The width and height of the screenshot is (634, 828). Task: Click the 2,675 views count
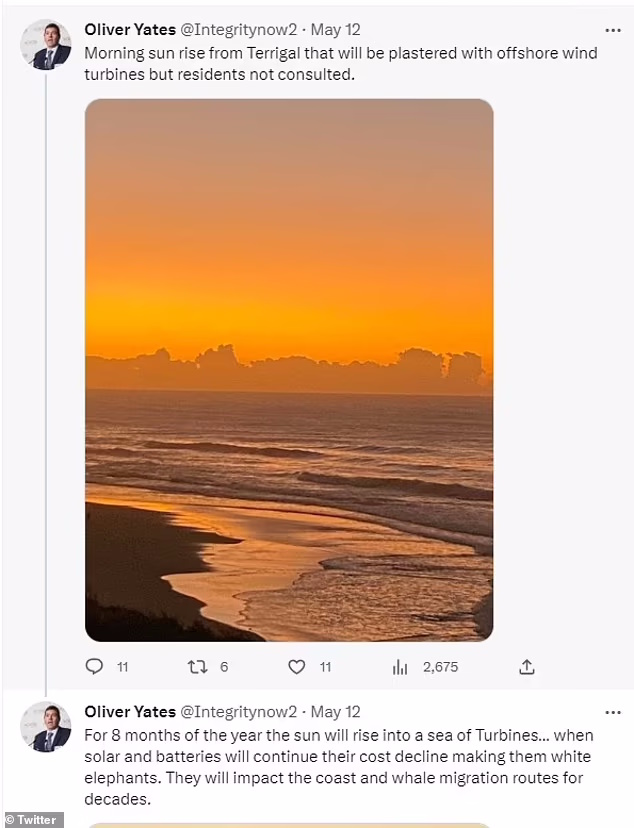[x=440, y=666]
